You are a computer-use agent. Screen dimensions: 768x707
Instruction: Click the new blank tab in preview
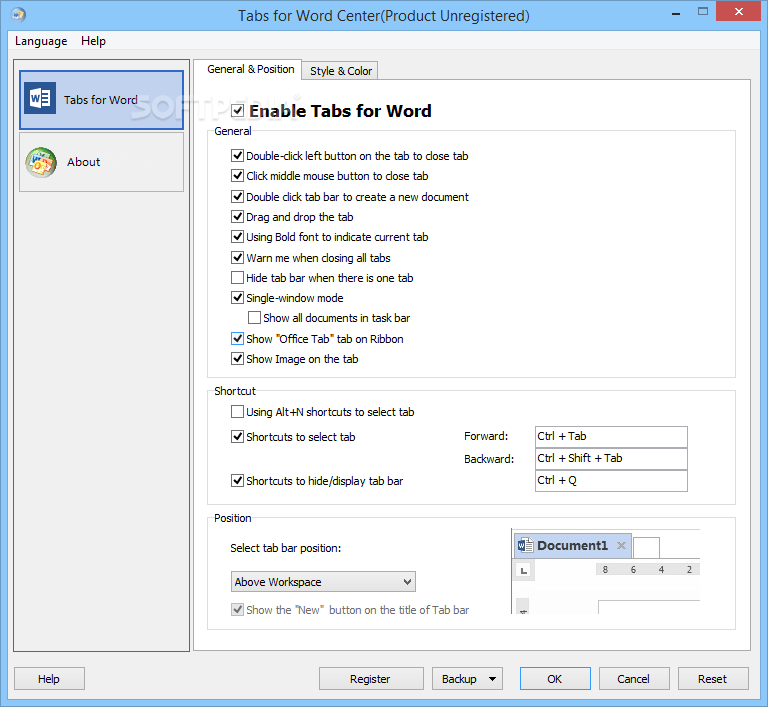[646, 547]
